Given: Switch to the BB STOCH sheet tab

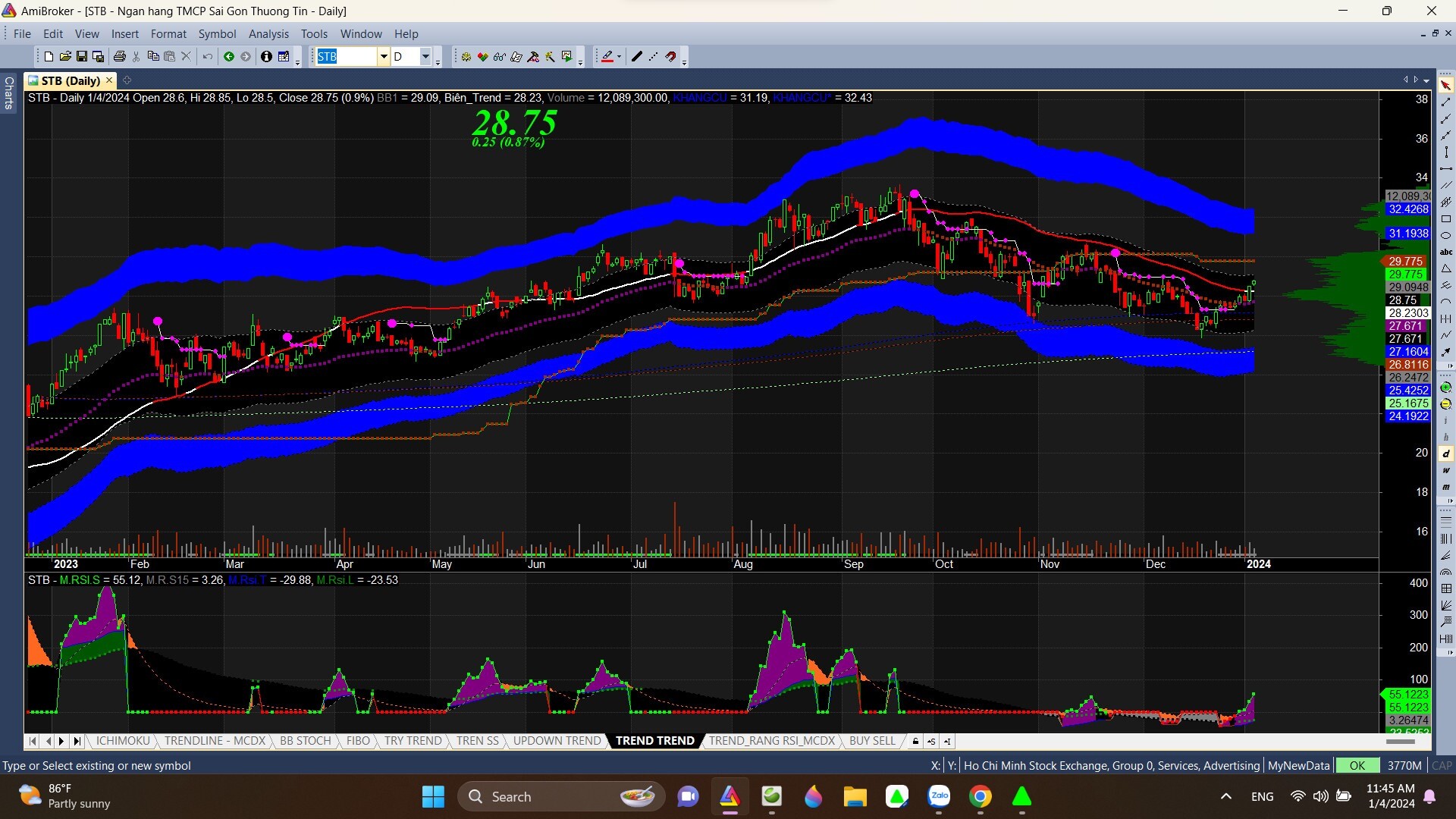Looking at the screenshot, I should (305, 741).
